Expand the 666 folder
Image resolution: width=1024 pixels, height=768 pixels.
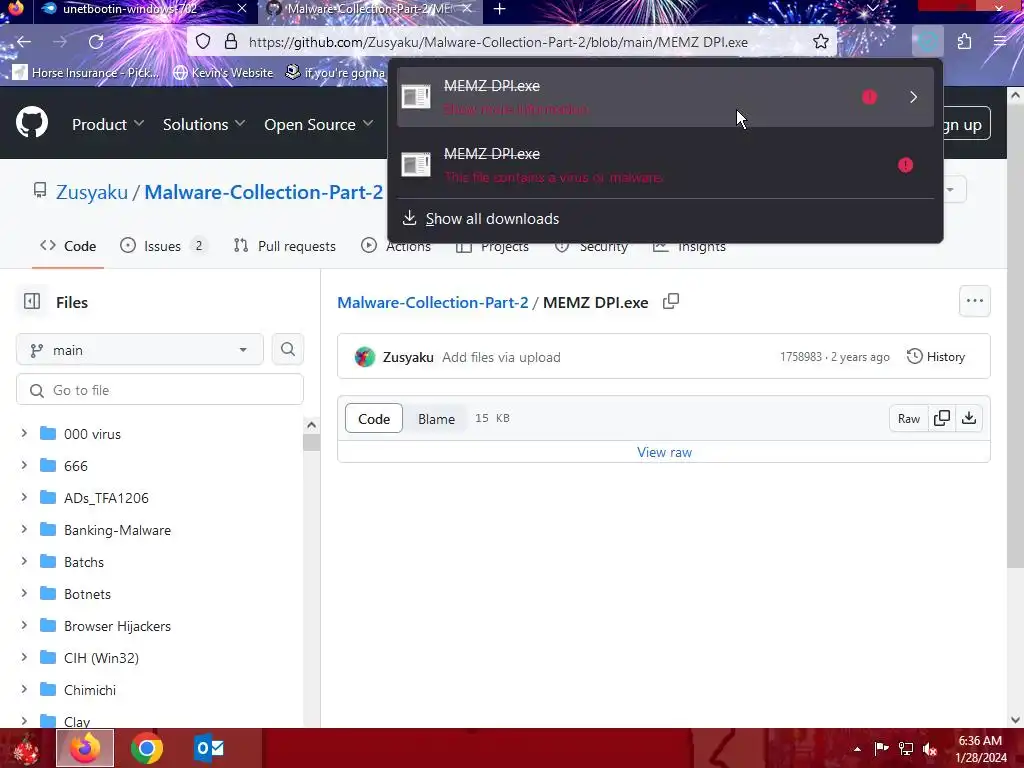click(x=24, y=465)
